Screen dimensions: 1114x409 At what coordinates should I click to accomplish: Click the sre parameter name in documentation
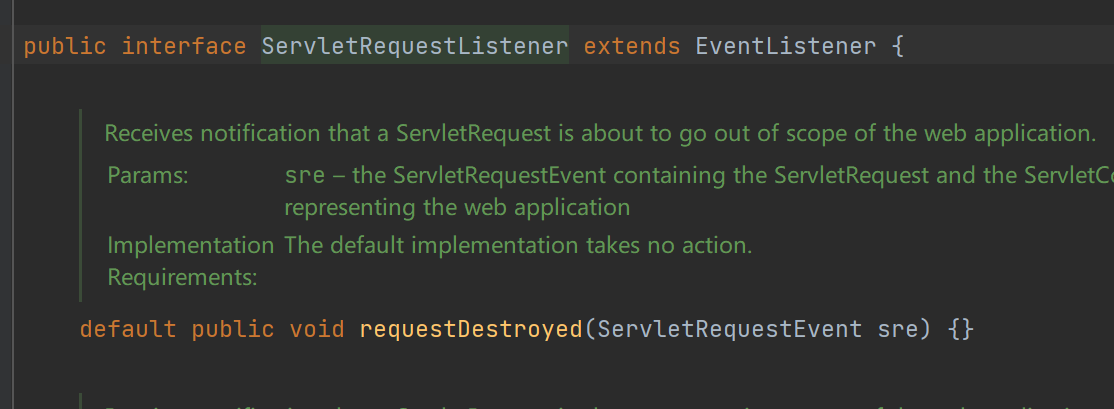(305, 176)
